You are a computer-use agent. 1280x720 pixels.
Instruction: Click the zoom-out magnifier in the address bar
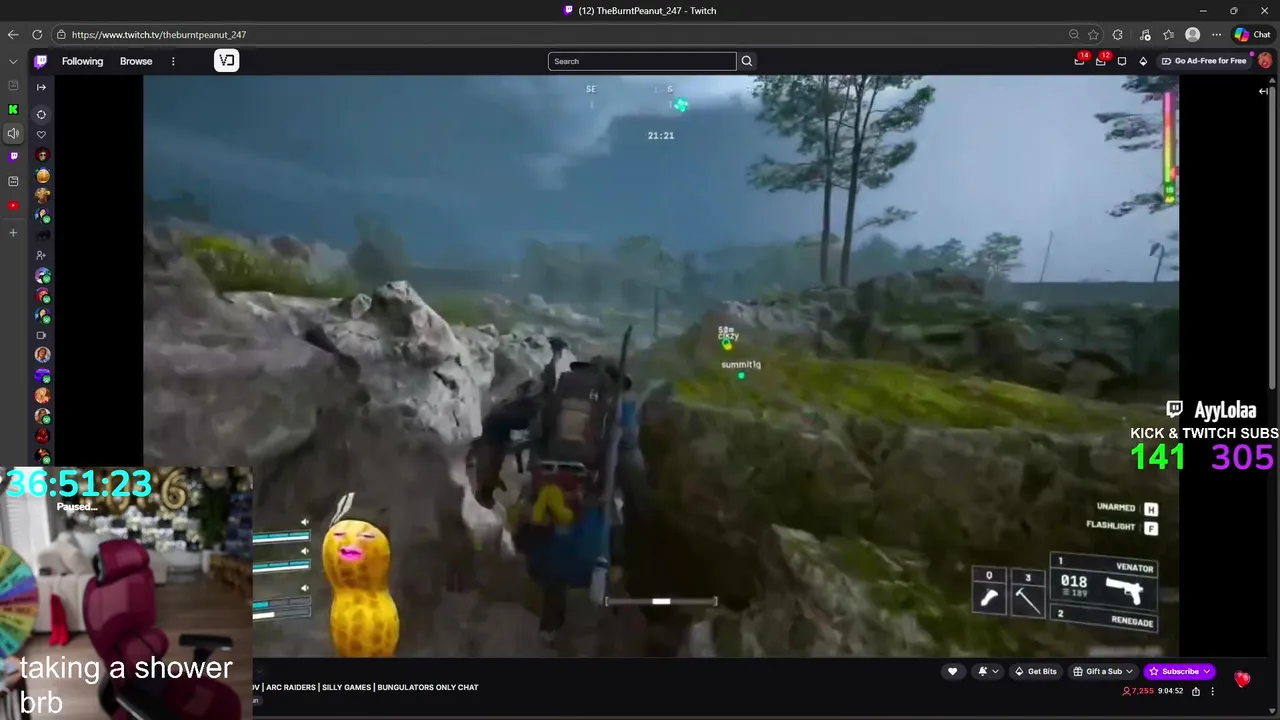[x=1074, y=34]
